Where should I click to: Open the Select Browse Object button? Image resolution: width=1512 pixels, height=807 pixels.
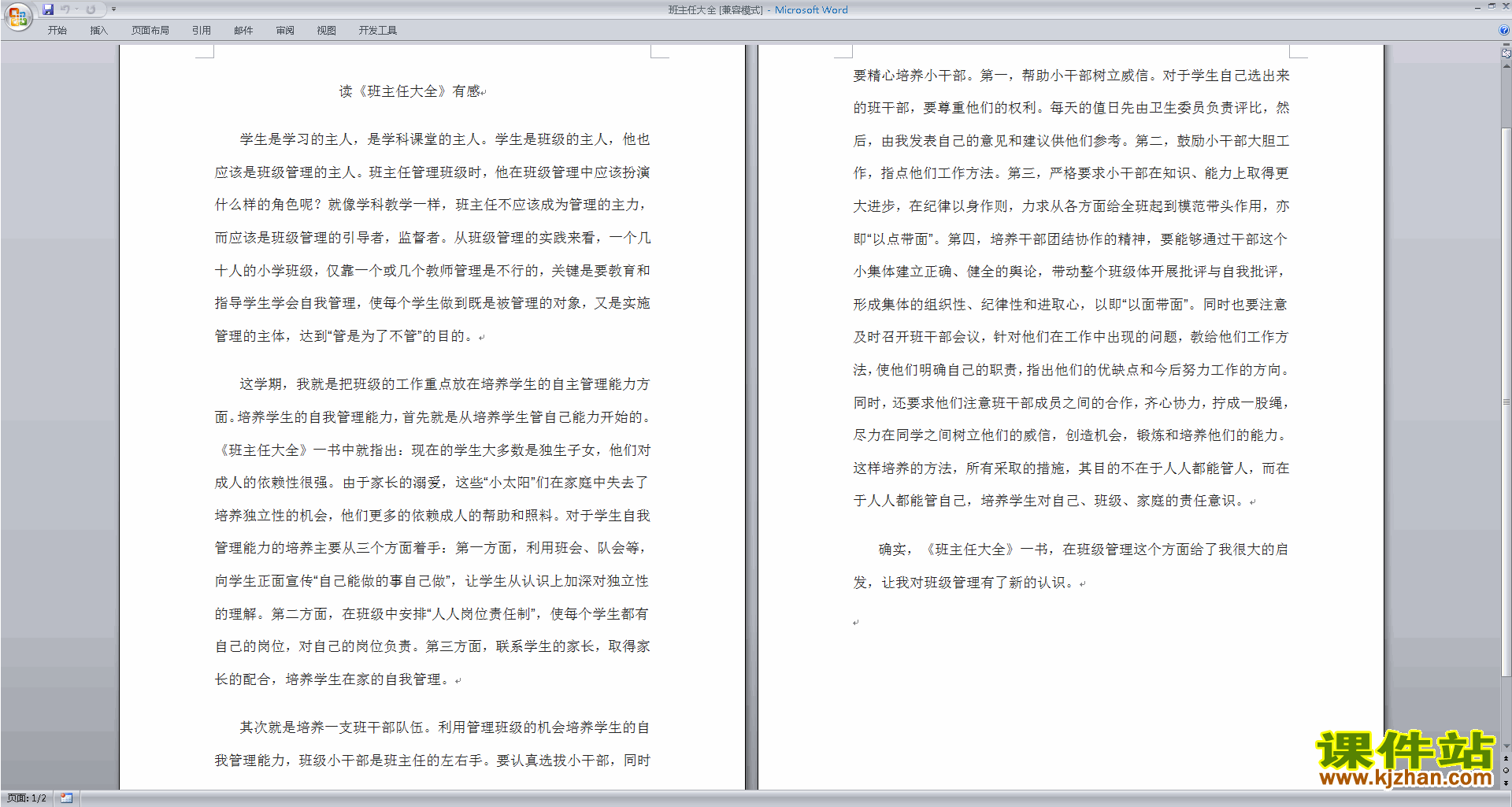(x=1506, y=771)
